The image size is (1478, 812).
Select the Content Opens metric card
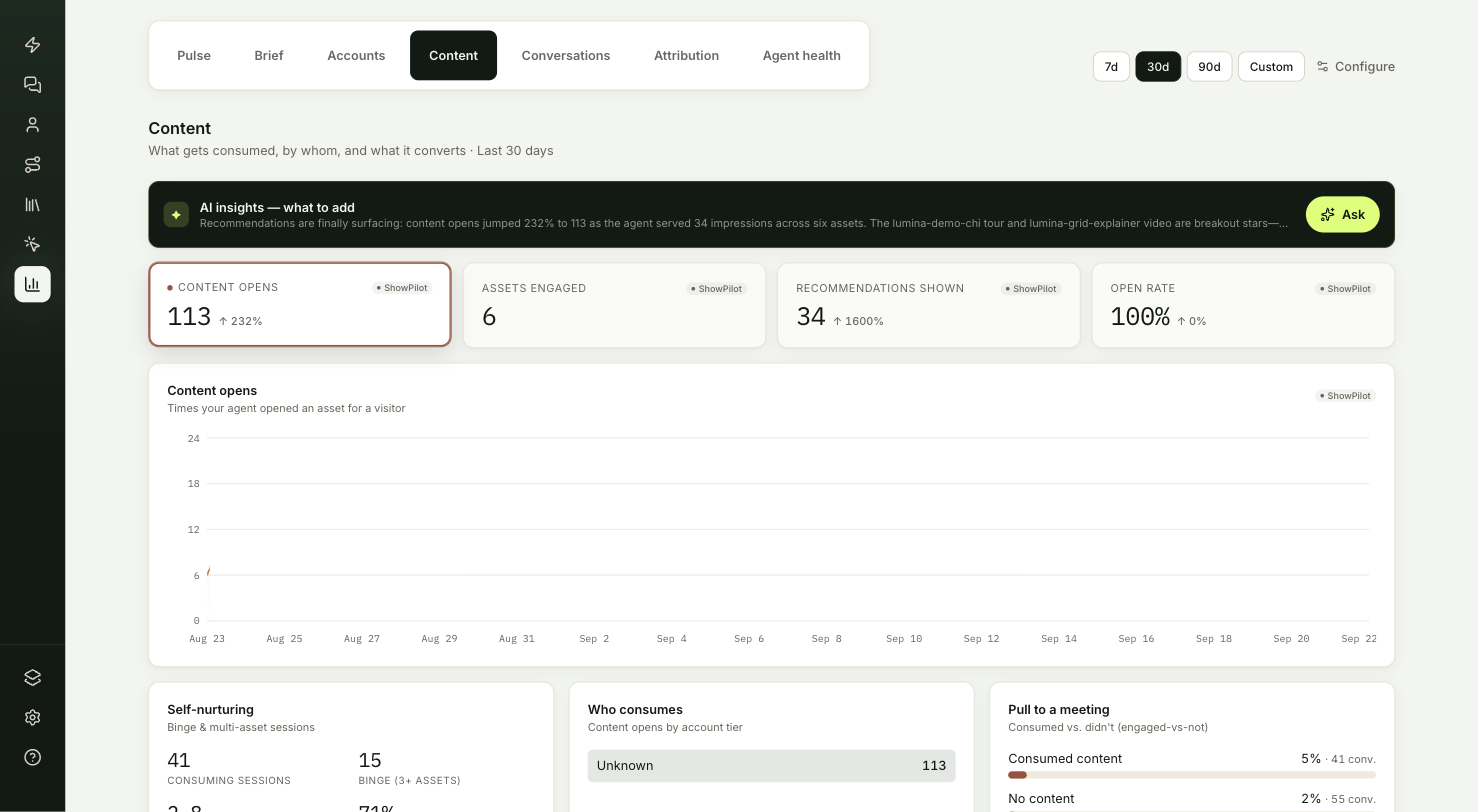click(300, 305)
